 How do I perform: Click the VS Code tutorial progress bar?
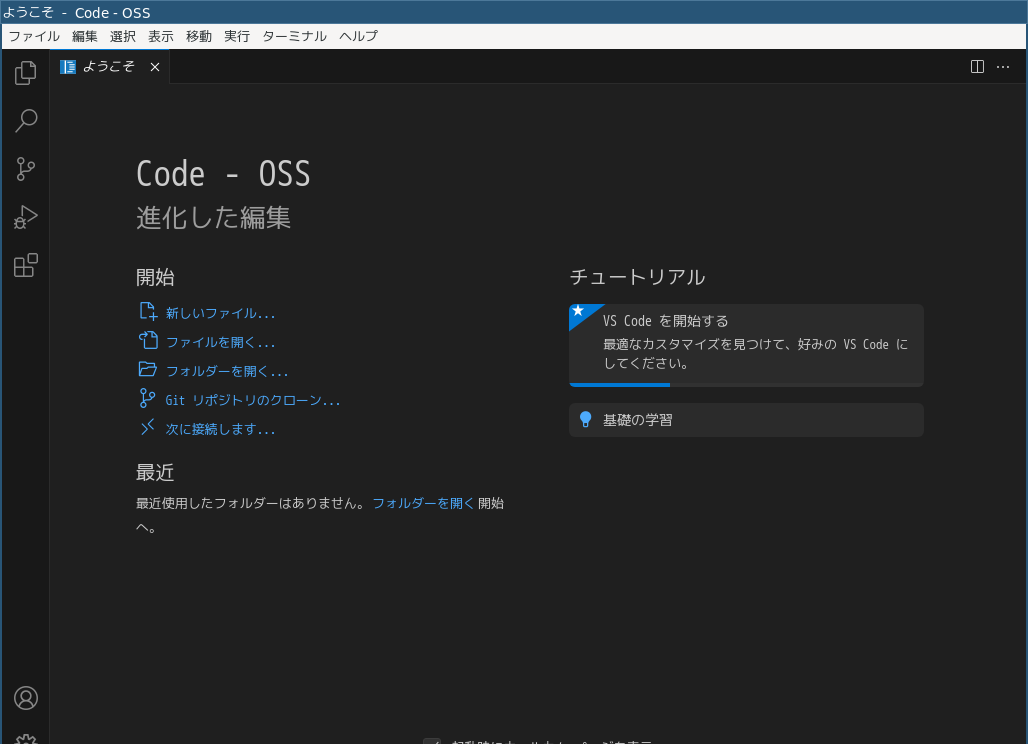(x=746, y=385)
